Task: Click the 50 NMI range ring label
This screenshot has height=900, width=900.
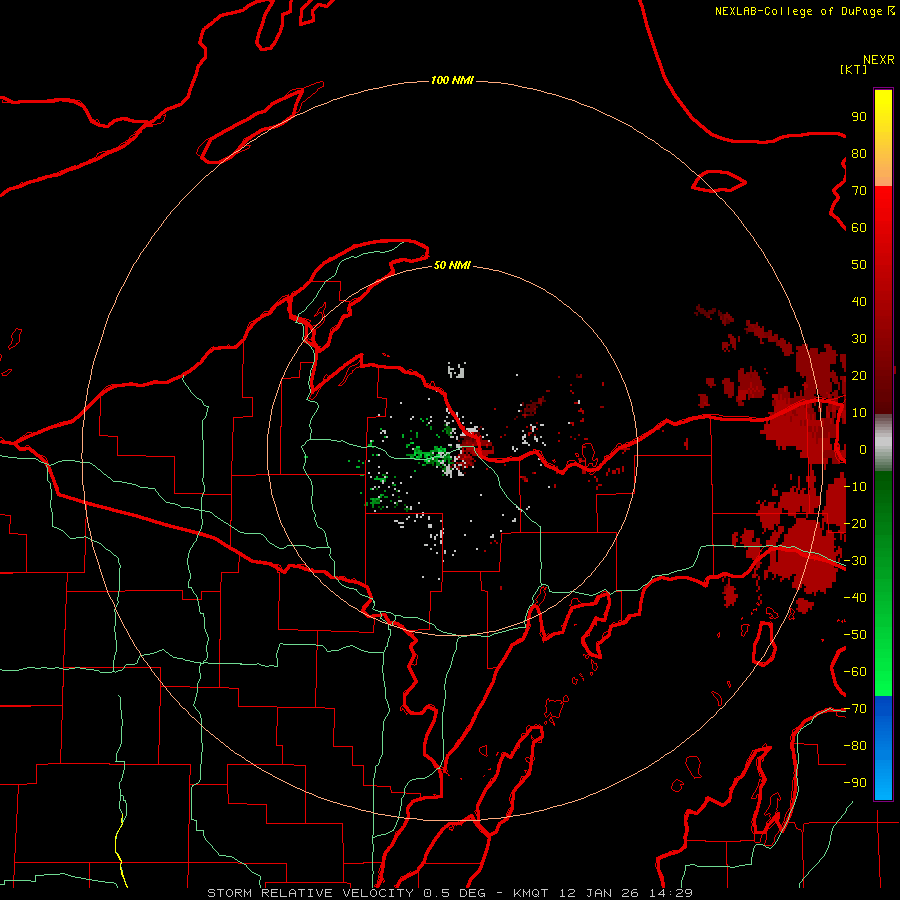Action: click(x=452, y=265)
